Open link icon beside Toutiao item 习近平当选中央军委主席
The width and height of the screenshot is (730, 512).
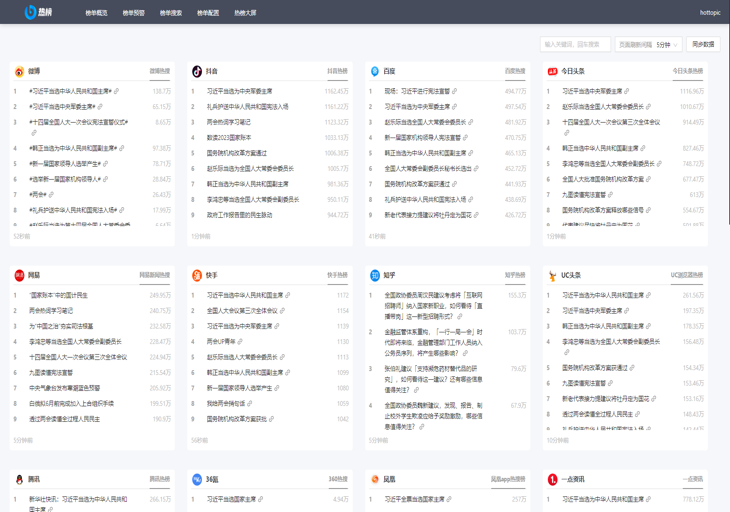[x=627, y=91]
